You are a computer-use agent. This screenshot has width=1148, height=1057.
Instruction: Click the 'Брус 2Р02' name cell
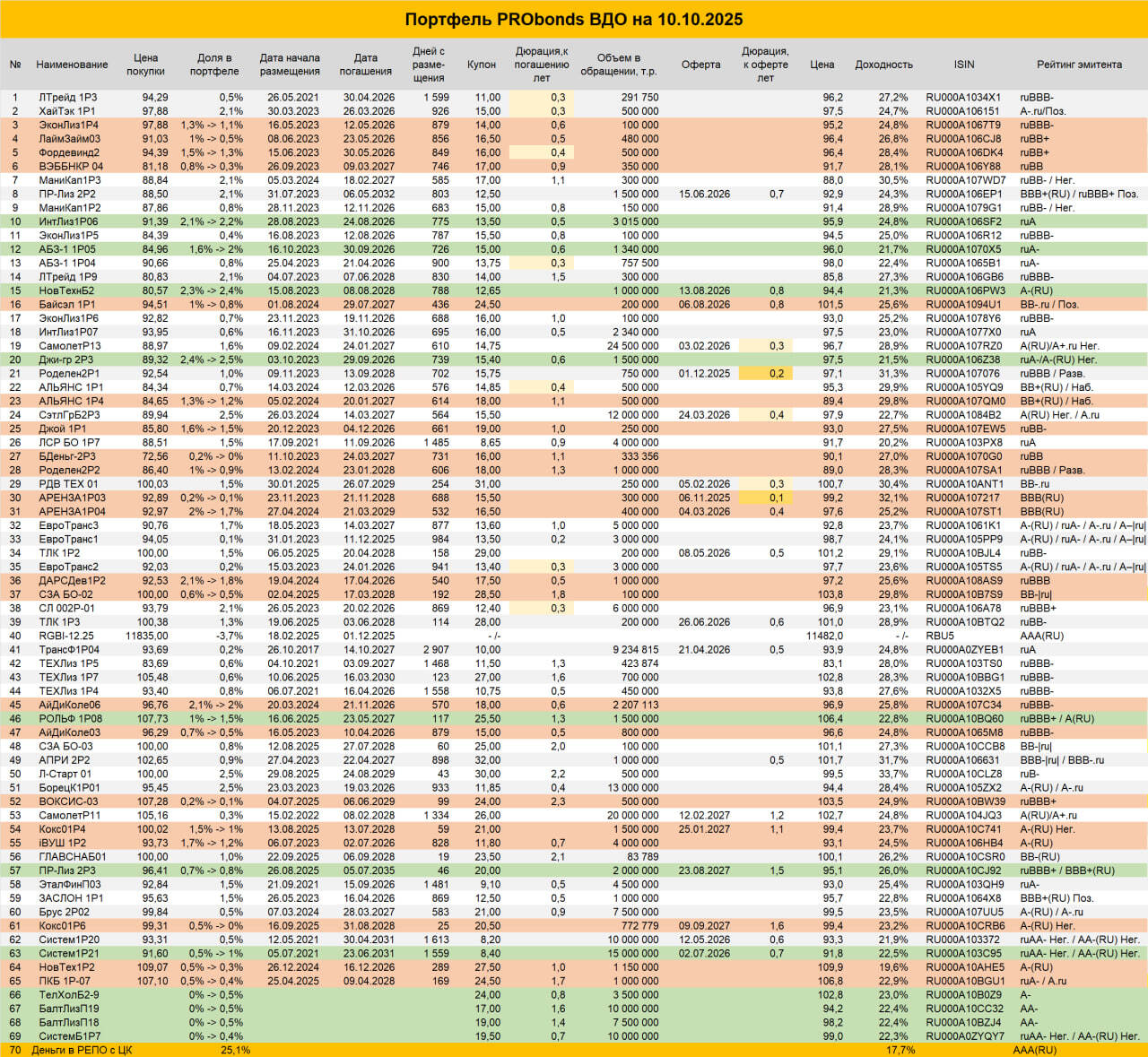(64, 913)
